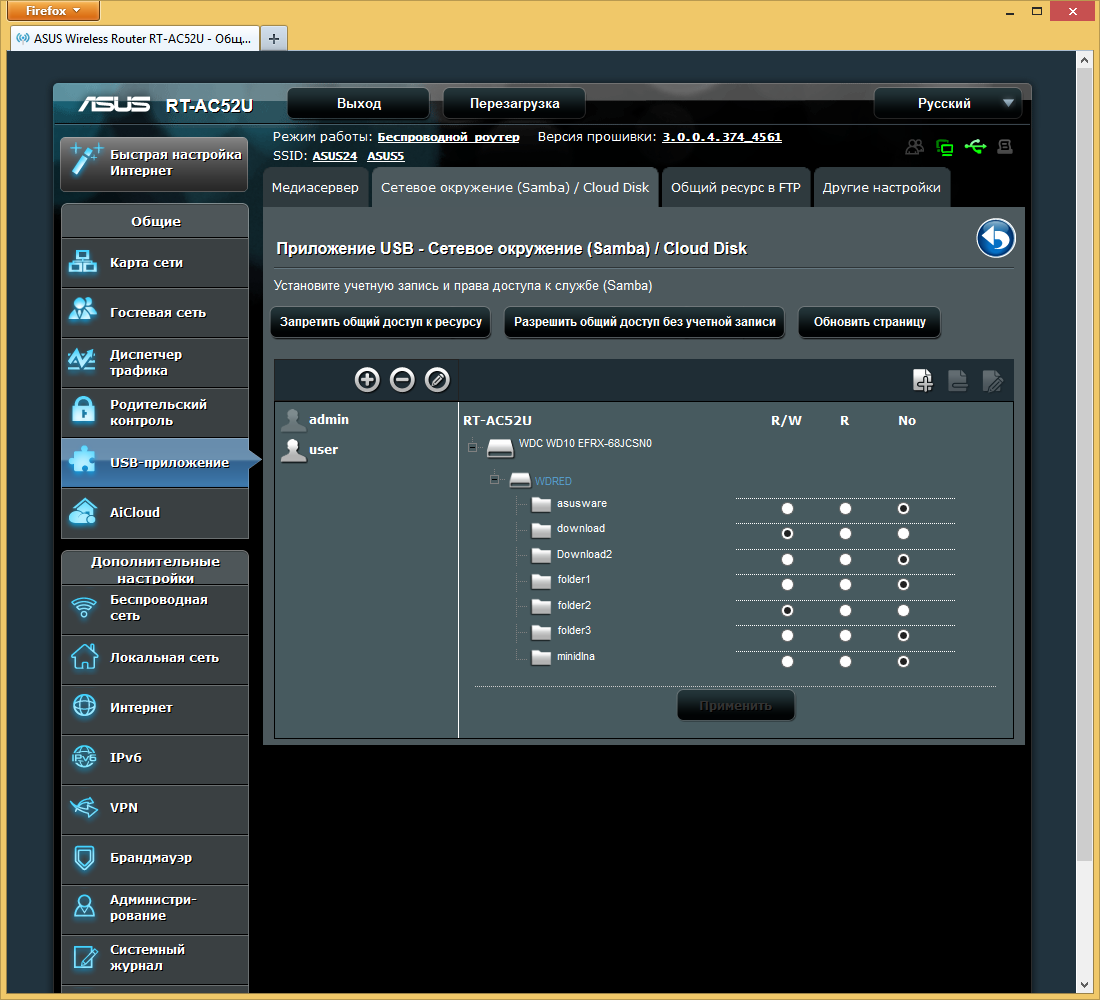Open Администрирование settings
The height and width of the screenshot is (1000, 1100).
(x=155, y=908)
